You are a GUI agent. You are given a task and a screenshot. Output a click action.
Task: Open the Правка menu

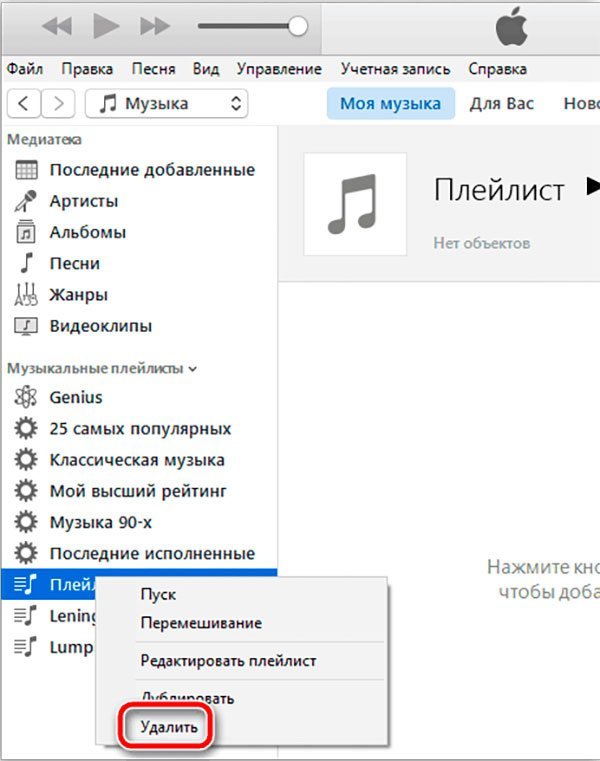(x=87, y=69)
